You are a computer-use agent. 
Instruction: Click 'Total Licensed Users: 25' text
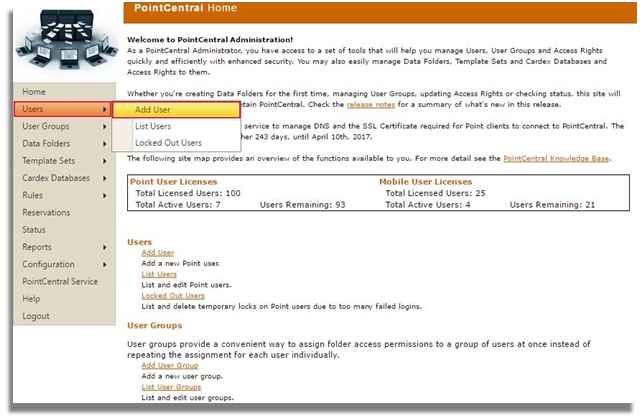[x=435, y=193]
